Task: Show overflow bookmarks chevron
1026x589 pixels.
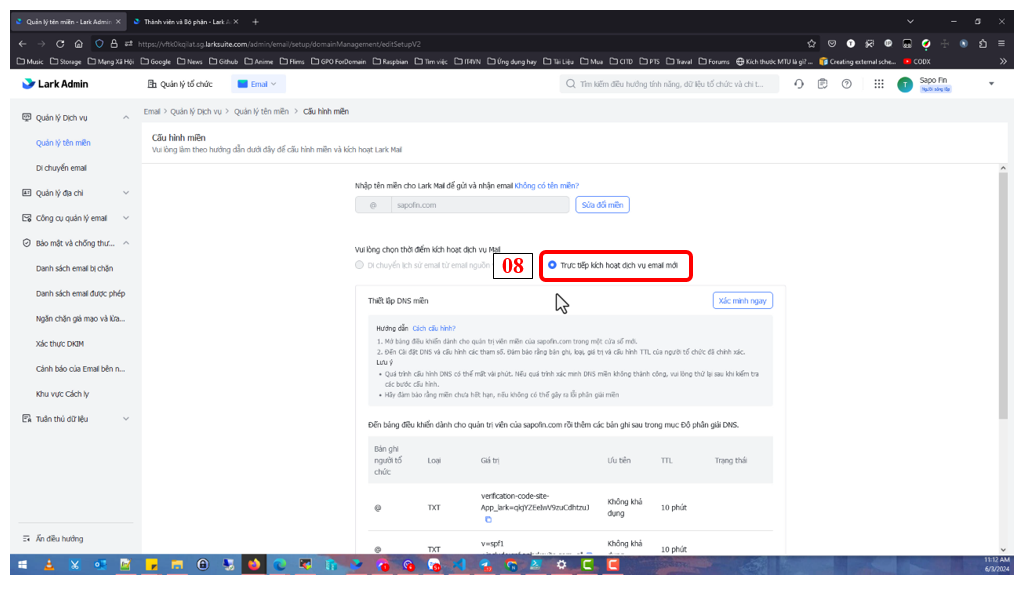Action: pos(1003,62)
